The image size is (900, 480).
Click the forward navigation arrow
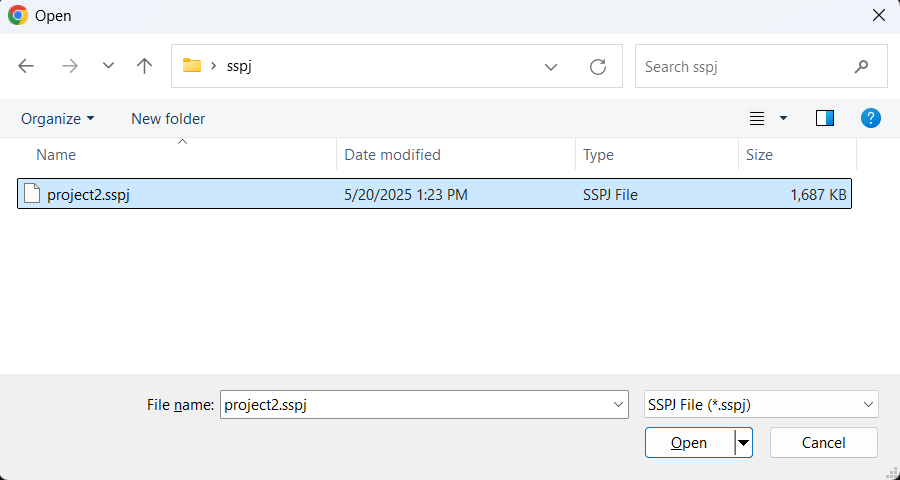point(69,66)
